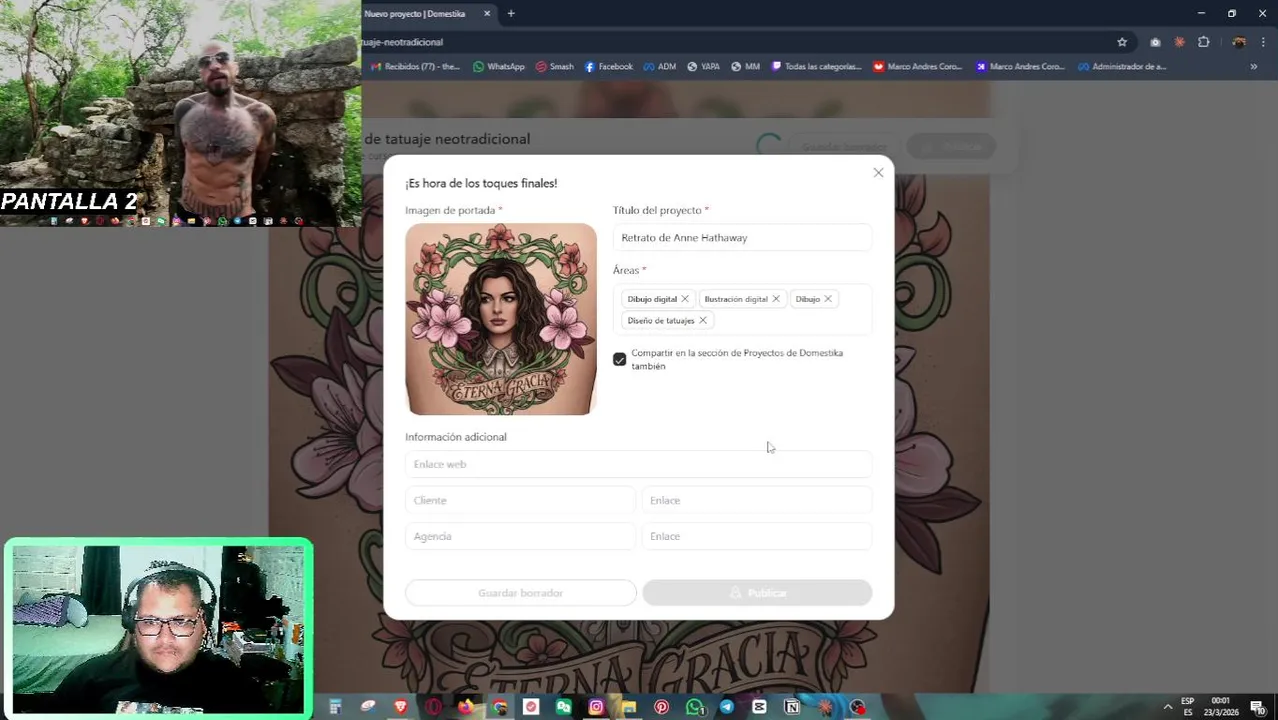Click the Enlace web input field
Viewport: 1278px width, 720px height.
click(638, 464)
